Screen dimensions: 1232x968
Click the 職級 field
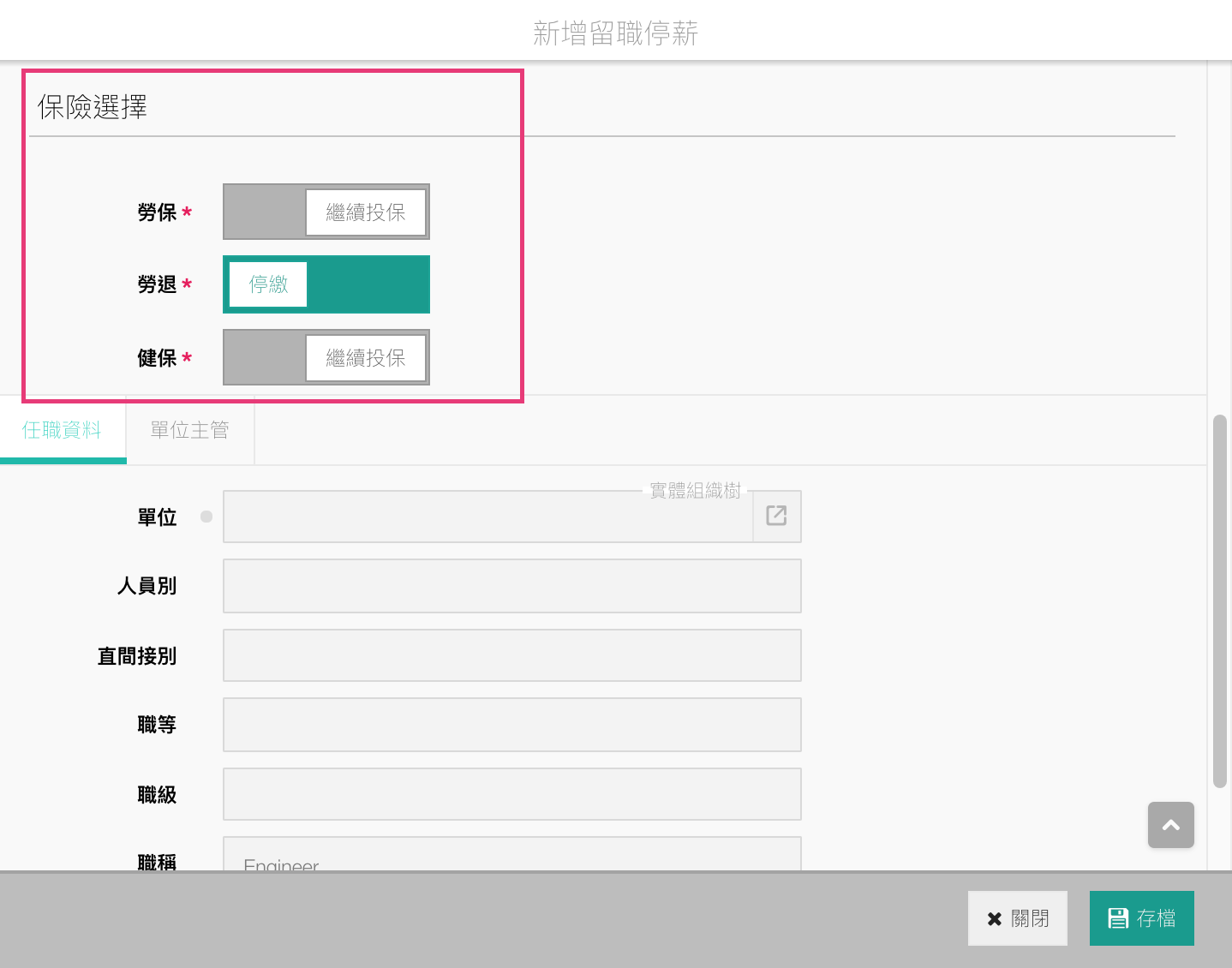coord(511,794)
